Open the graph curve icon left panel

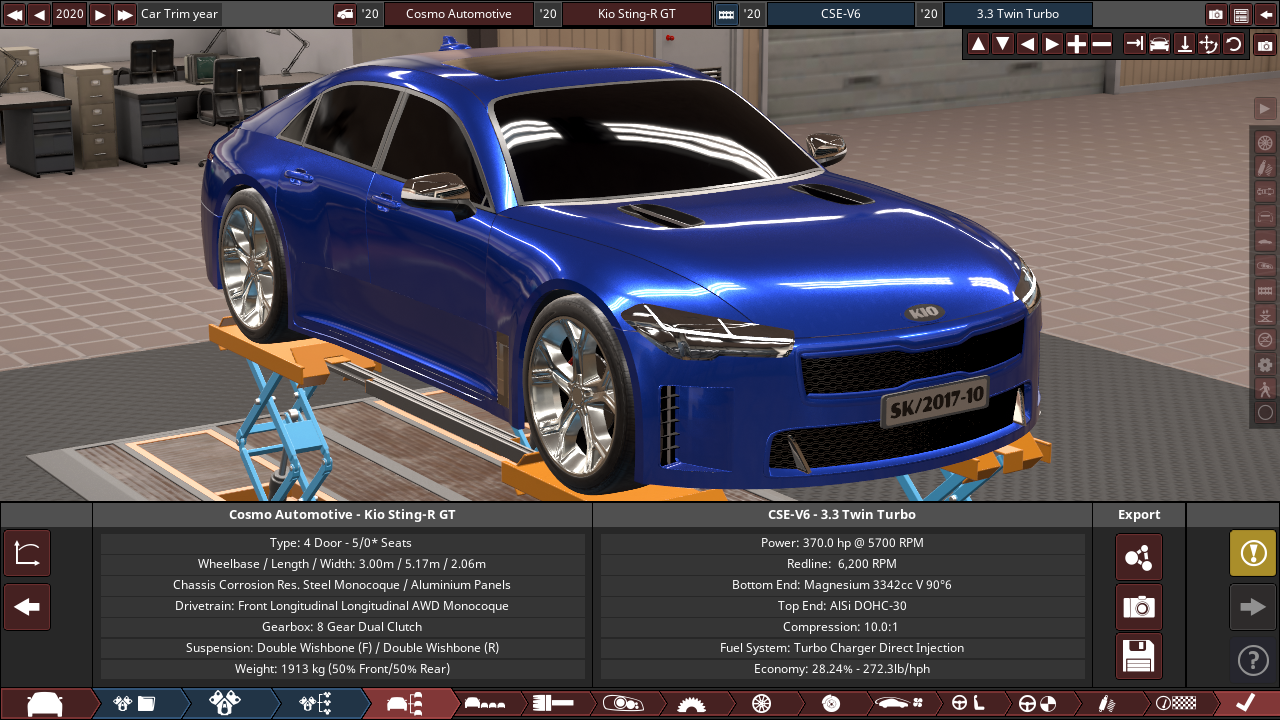pyautogui.click(x=27, y=553)
